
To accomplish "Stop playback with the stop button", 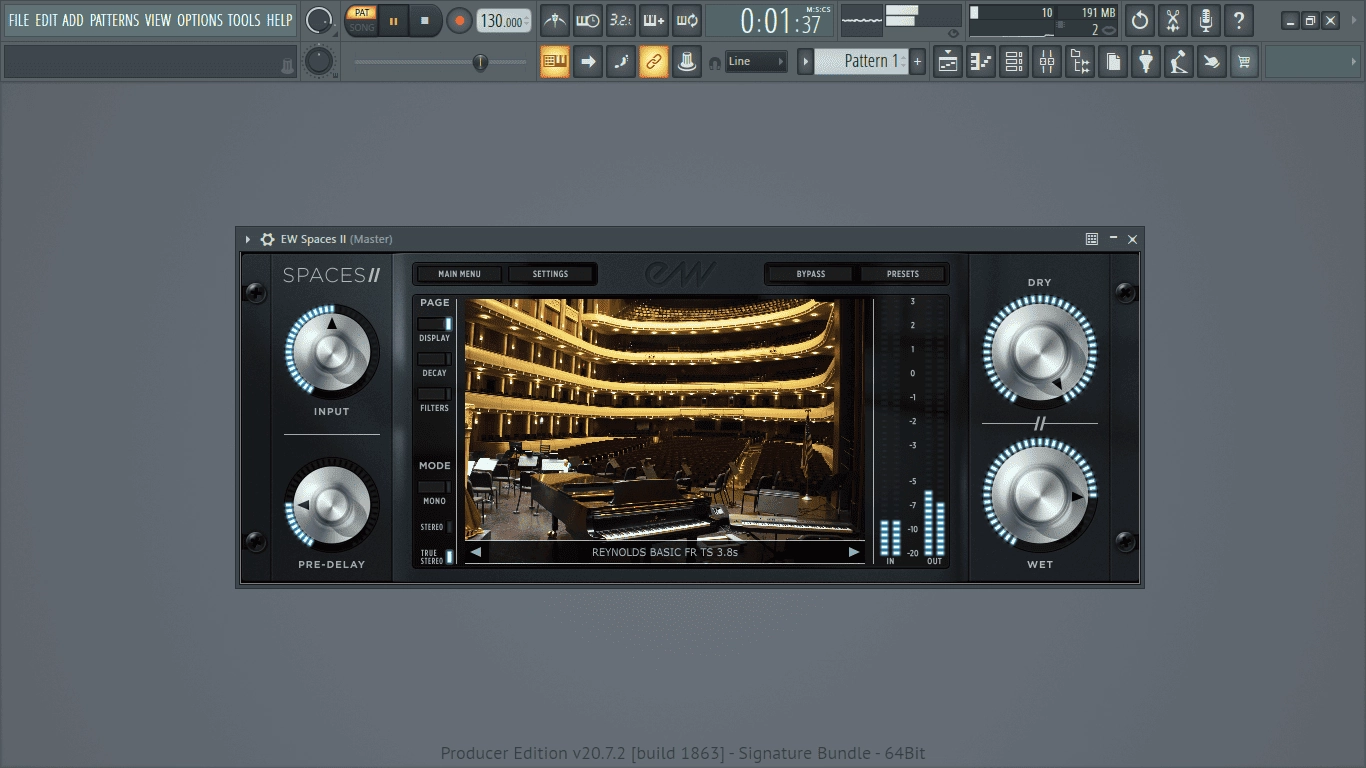I will (x=425, y=20).
